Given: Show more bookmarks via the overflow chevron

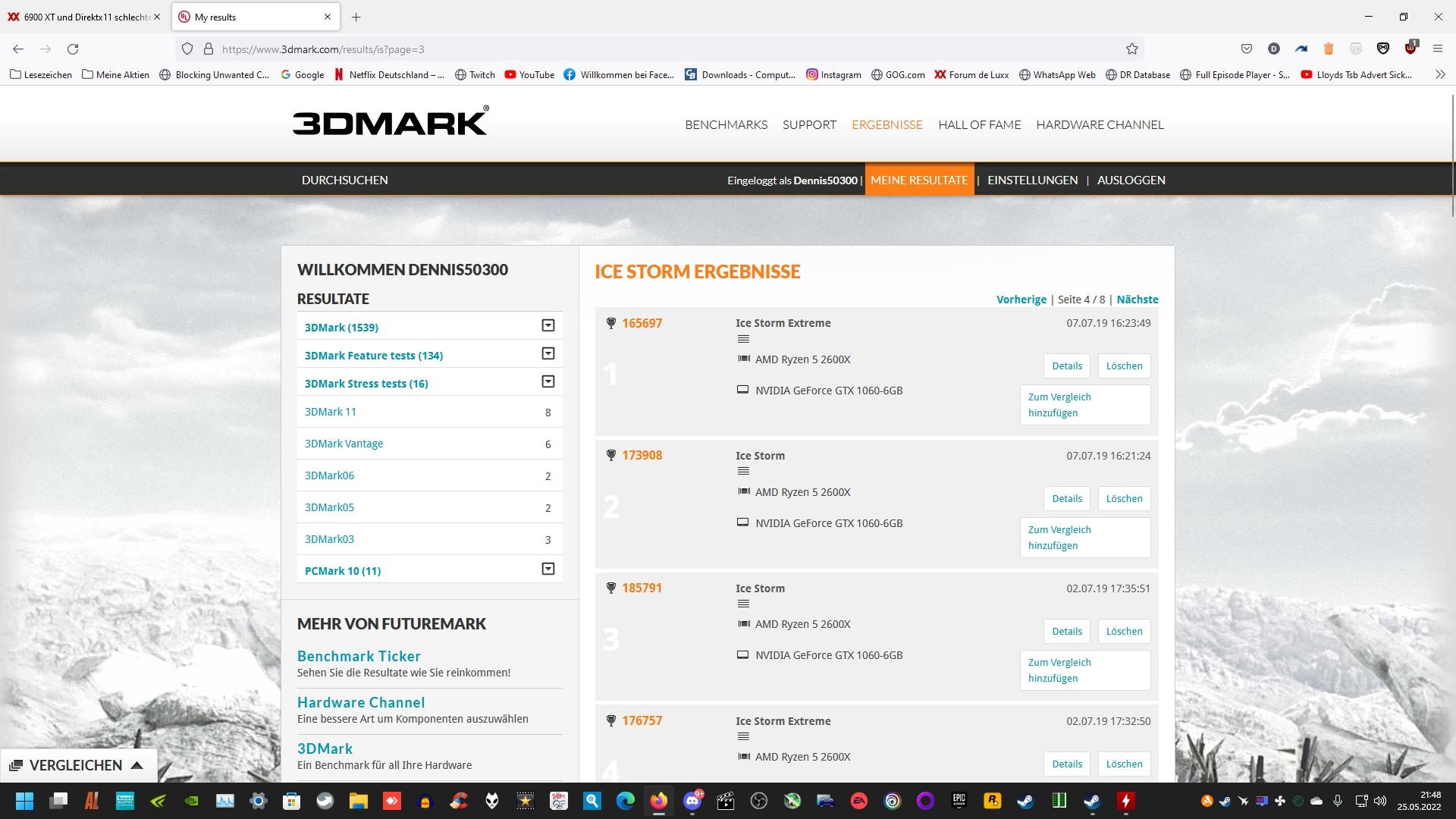Looking at the screenshot, I should coord(1440,74).
